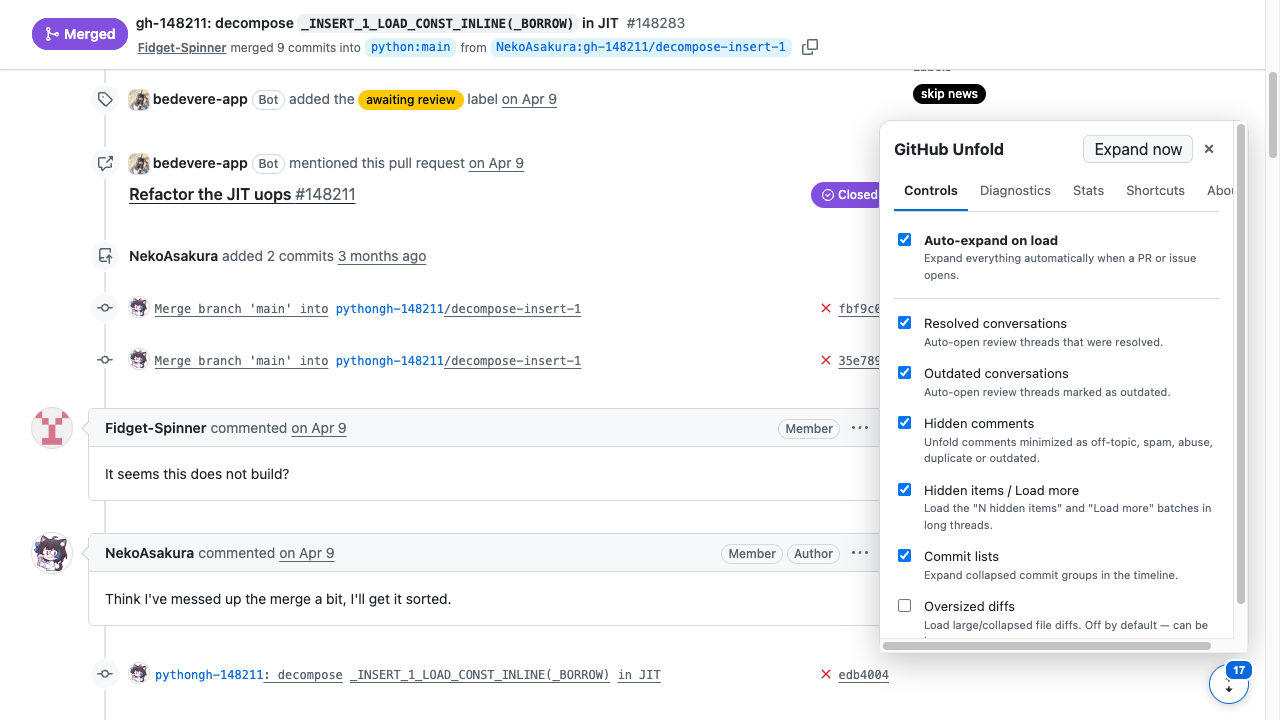Open NekoAsakura's avatar next to comment

pos(52,553)
